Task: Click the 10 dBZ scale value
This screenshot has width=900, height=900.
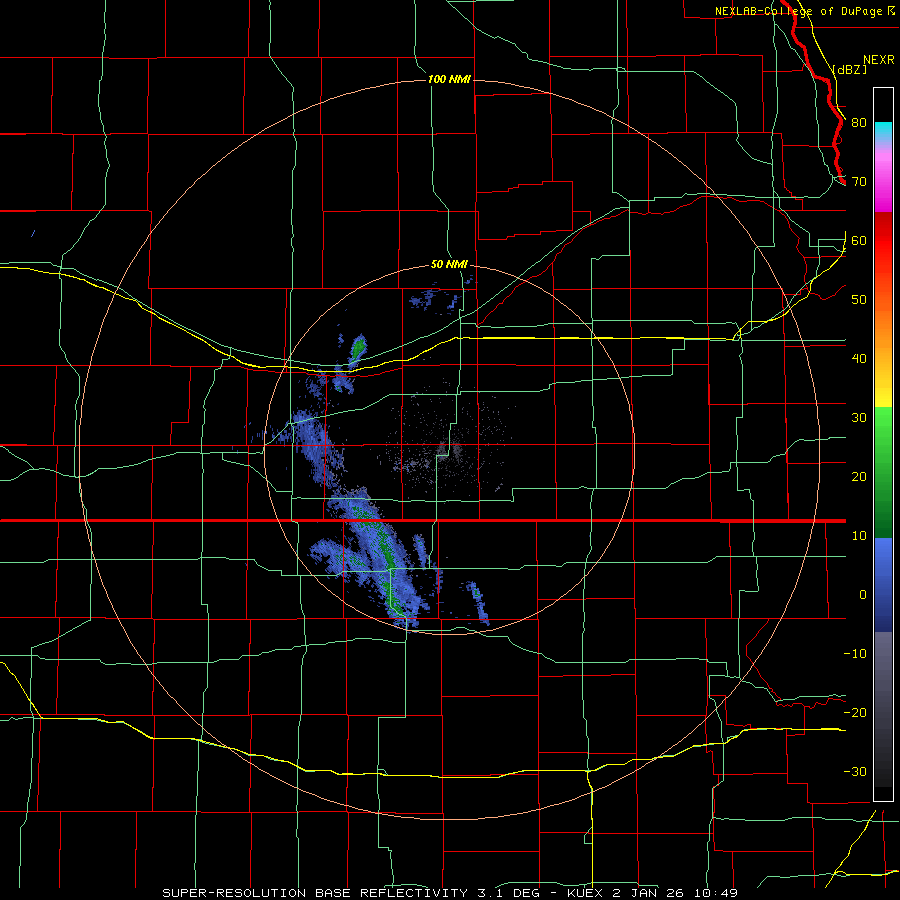Action: (x=859, y=536)
